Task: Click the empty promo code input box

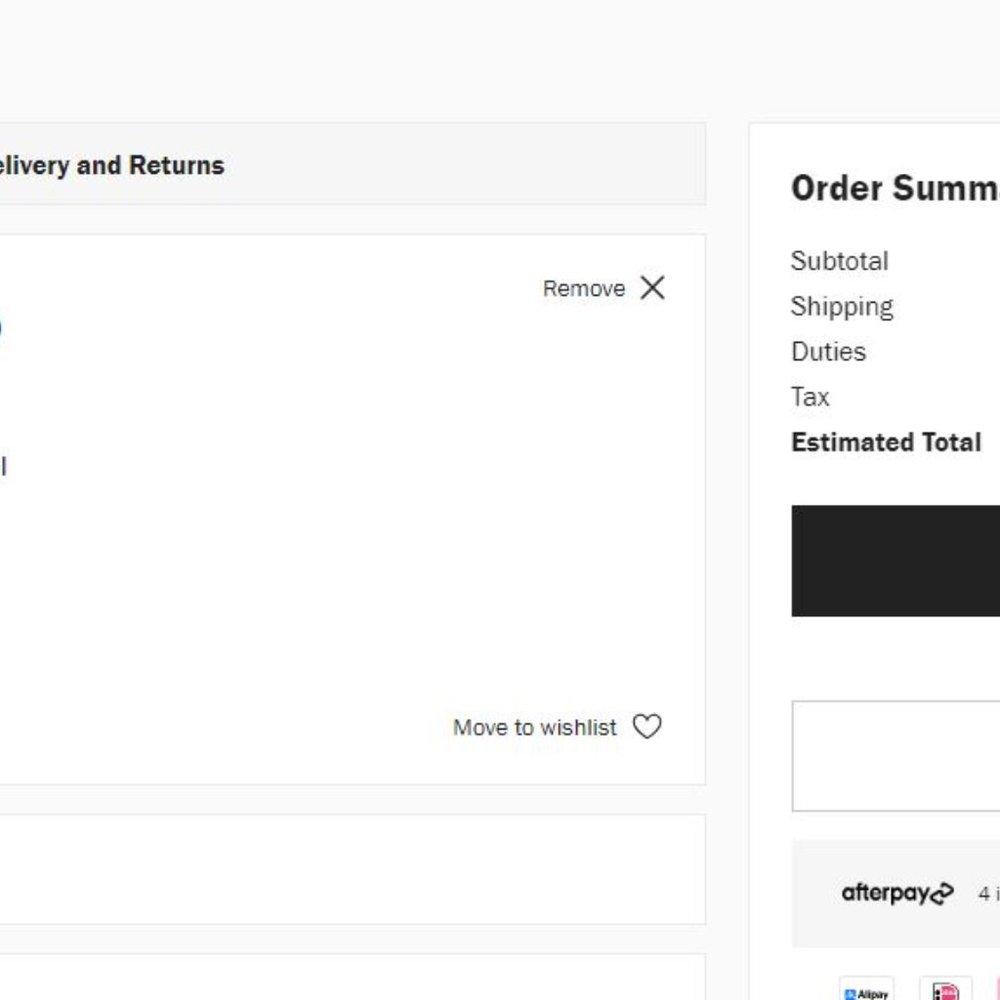Action: point(895,756)
